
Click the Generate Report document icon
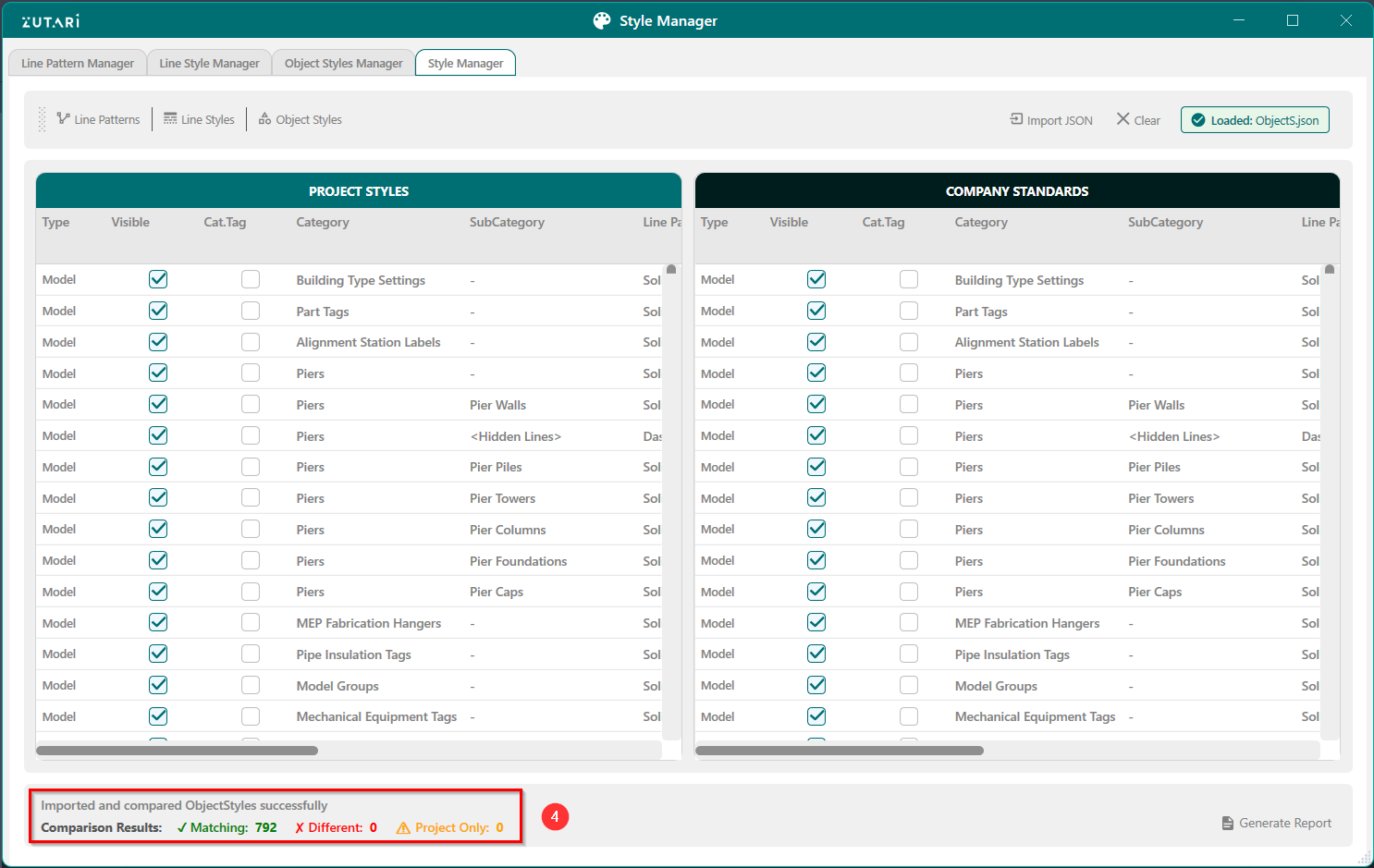(x=1227, y=823)
